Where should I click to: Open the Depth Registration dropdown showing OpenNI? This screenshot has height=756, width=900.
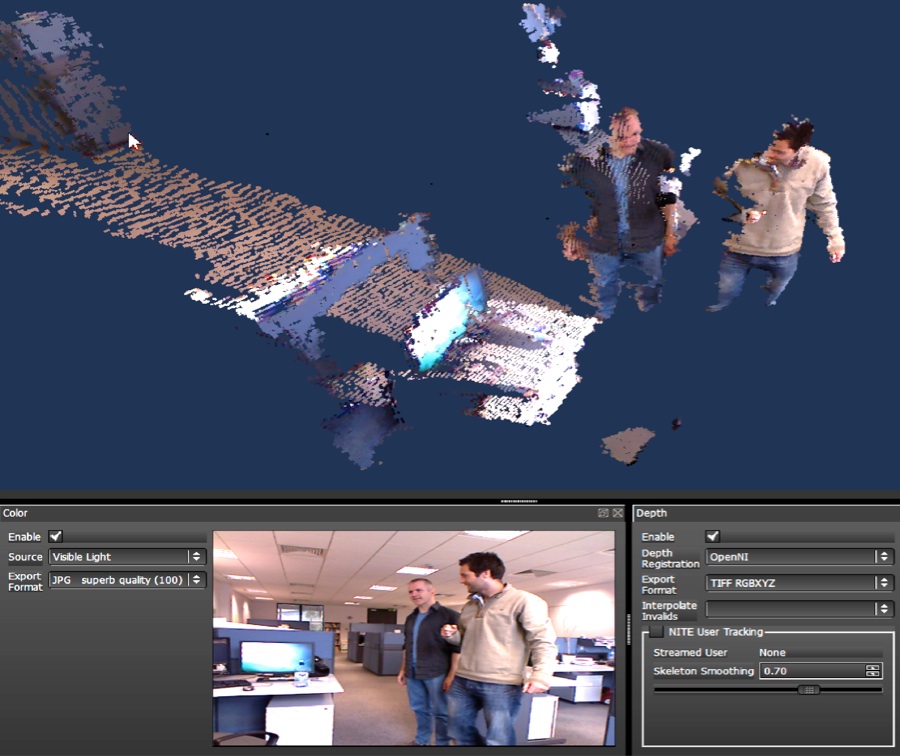pos(800,556)
